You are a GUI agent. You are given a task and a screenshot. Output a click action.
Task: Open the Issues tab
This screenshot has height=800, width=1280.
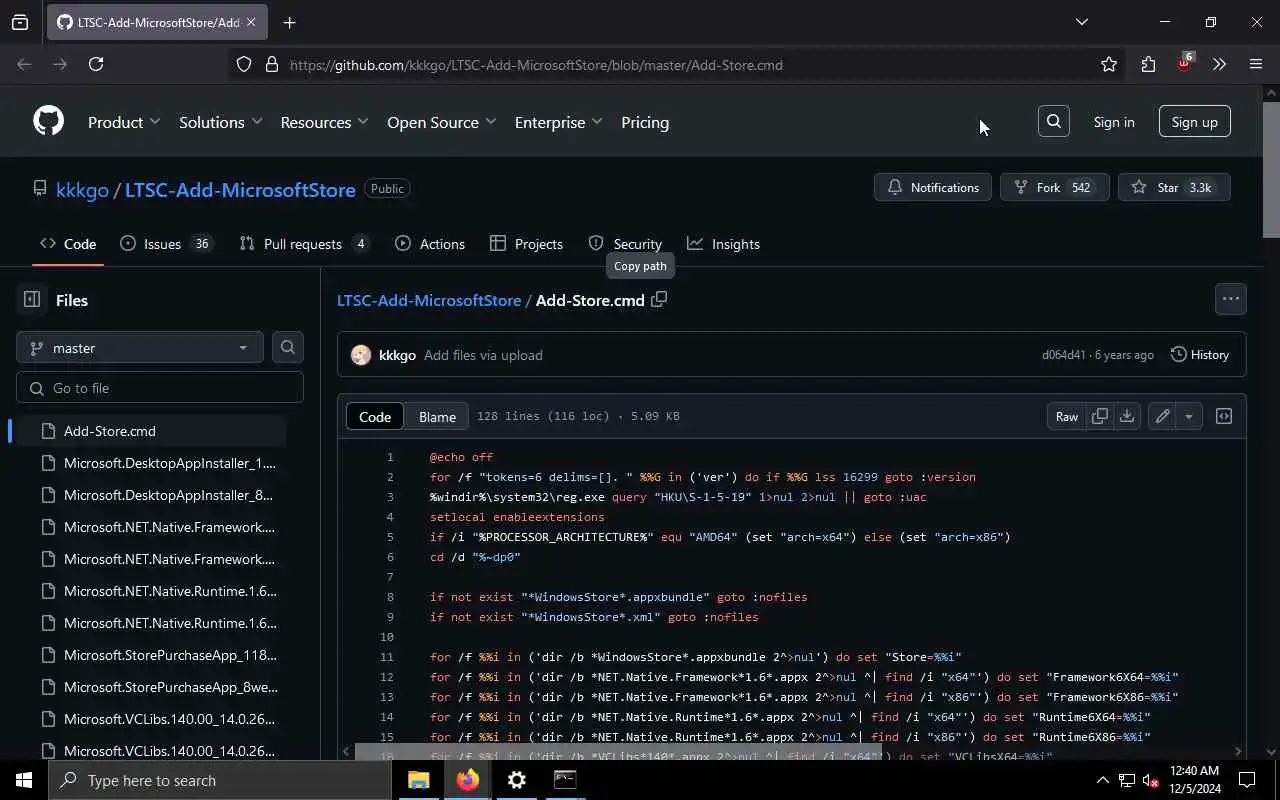pos(166,244)
